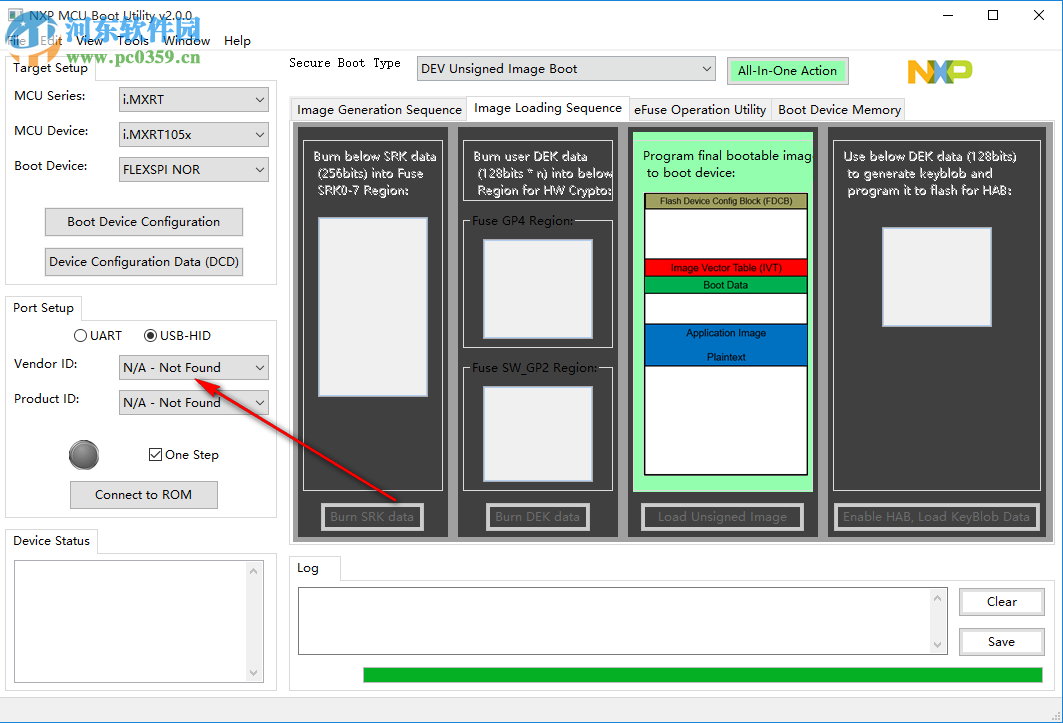The height and width of the screenshot is (723, 1063).
Task: Toggle the One Step checkbox
Action: pyautogui.click(x=153, y=454)
